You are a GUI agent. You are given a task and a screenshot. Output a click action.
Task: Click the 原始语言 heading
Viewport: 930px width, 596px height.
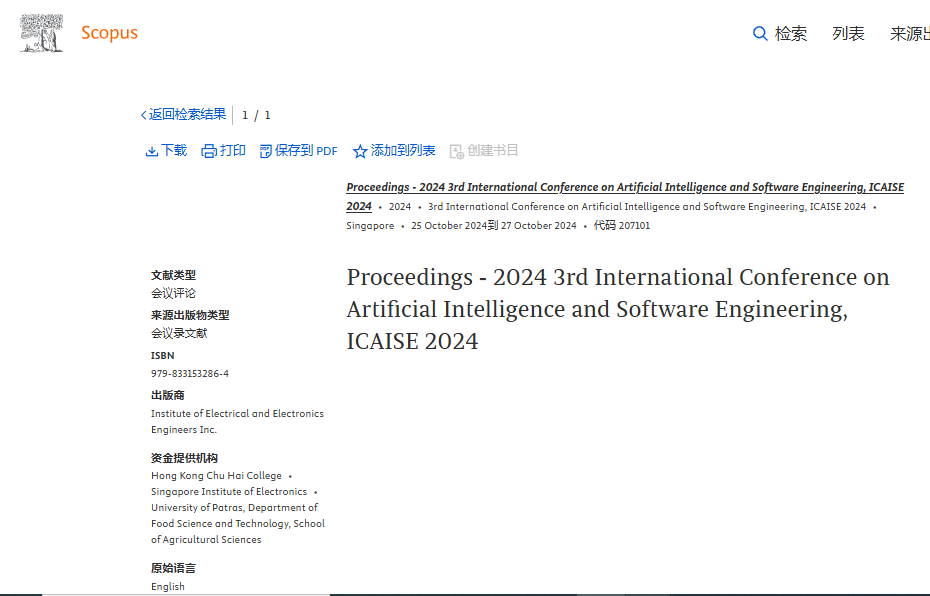(173, 568)
